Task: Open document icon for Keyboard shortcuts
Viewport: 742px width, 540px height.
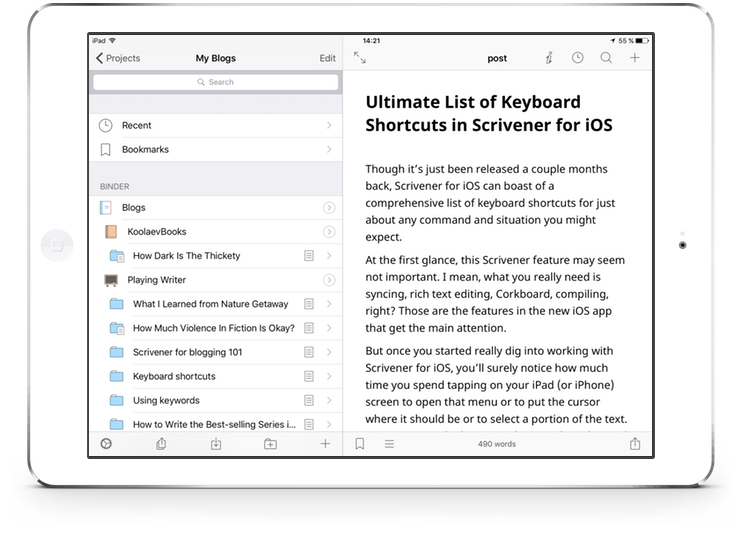Action: (x=309, y=377)
